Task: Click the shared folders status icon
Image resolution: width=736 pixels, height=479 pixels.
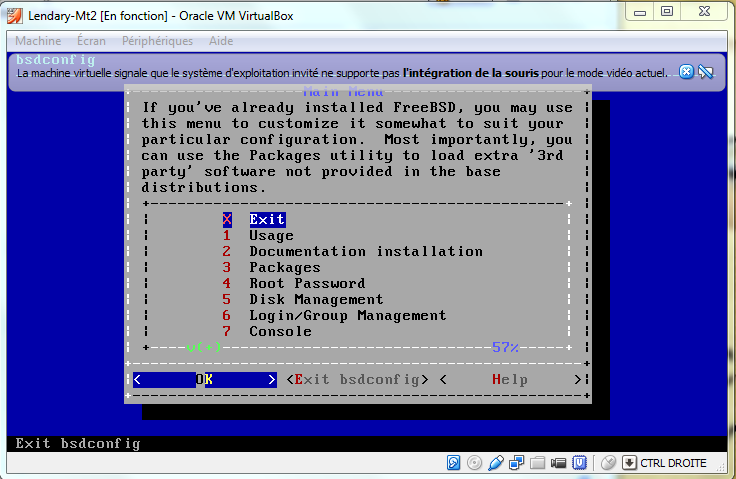Action: coord(537,463)
